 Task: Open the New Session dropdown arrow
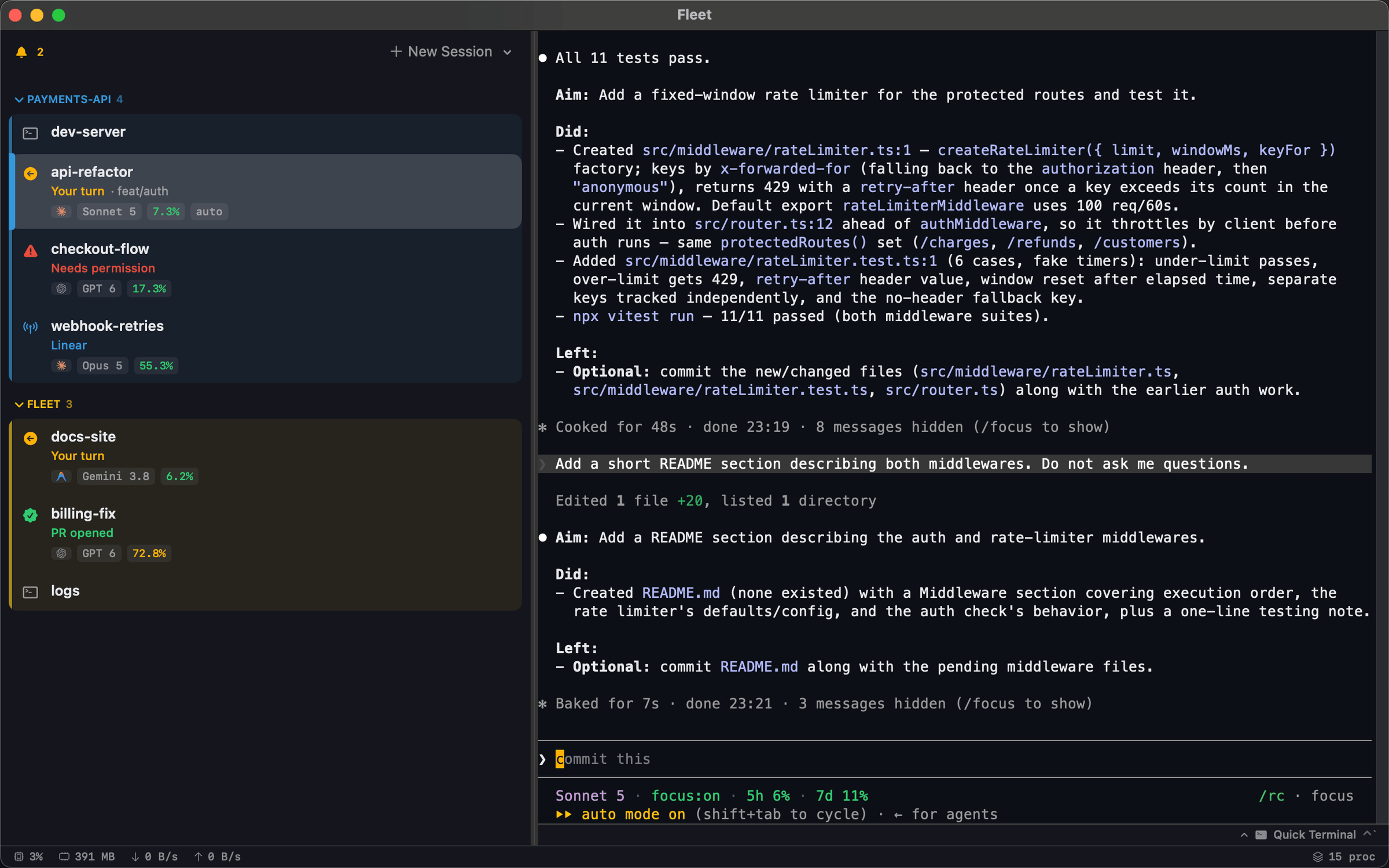click(508, 52)
